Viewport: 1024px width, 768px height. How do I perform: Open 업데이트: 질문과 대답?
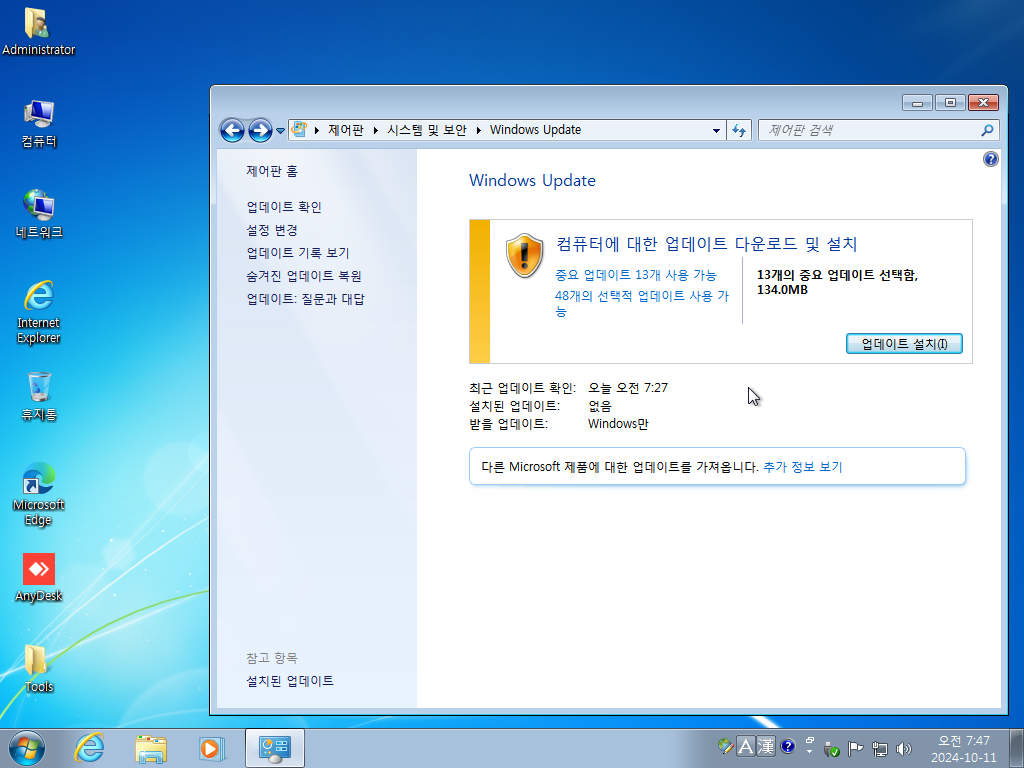[x=305, y=299]
